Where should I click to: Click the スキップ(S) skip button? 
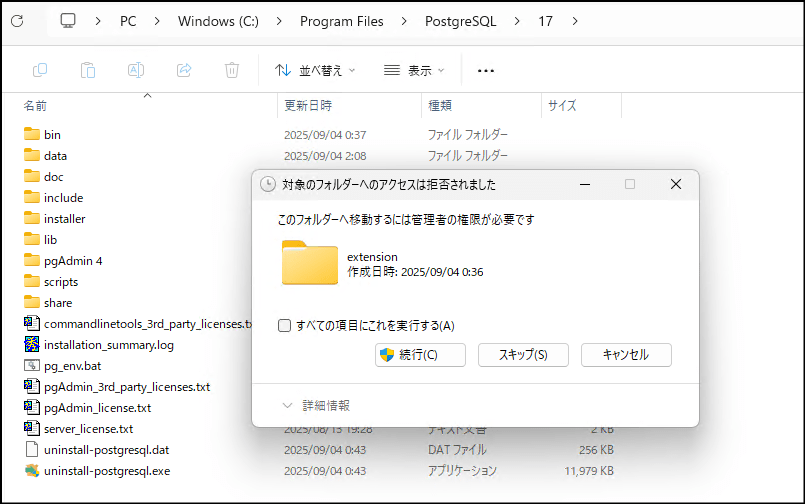point(523,355)
